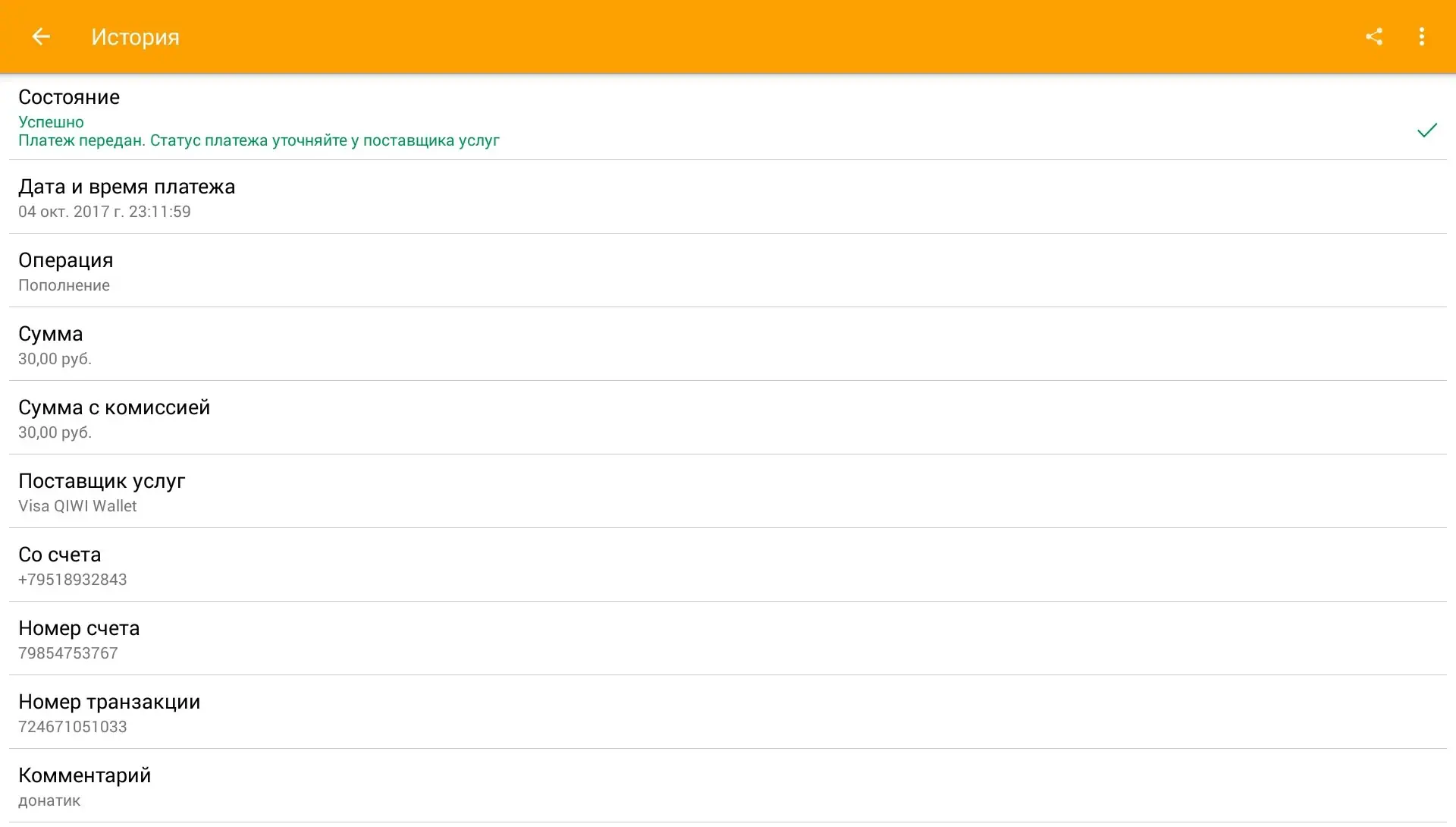Open the three-dot overflow menu

tap(1422, 36)
